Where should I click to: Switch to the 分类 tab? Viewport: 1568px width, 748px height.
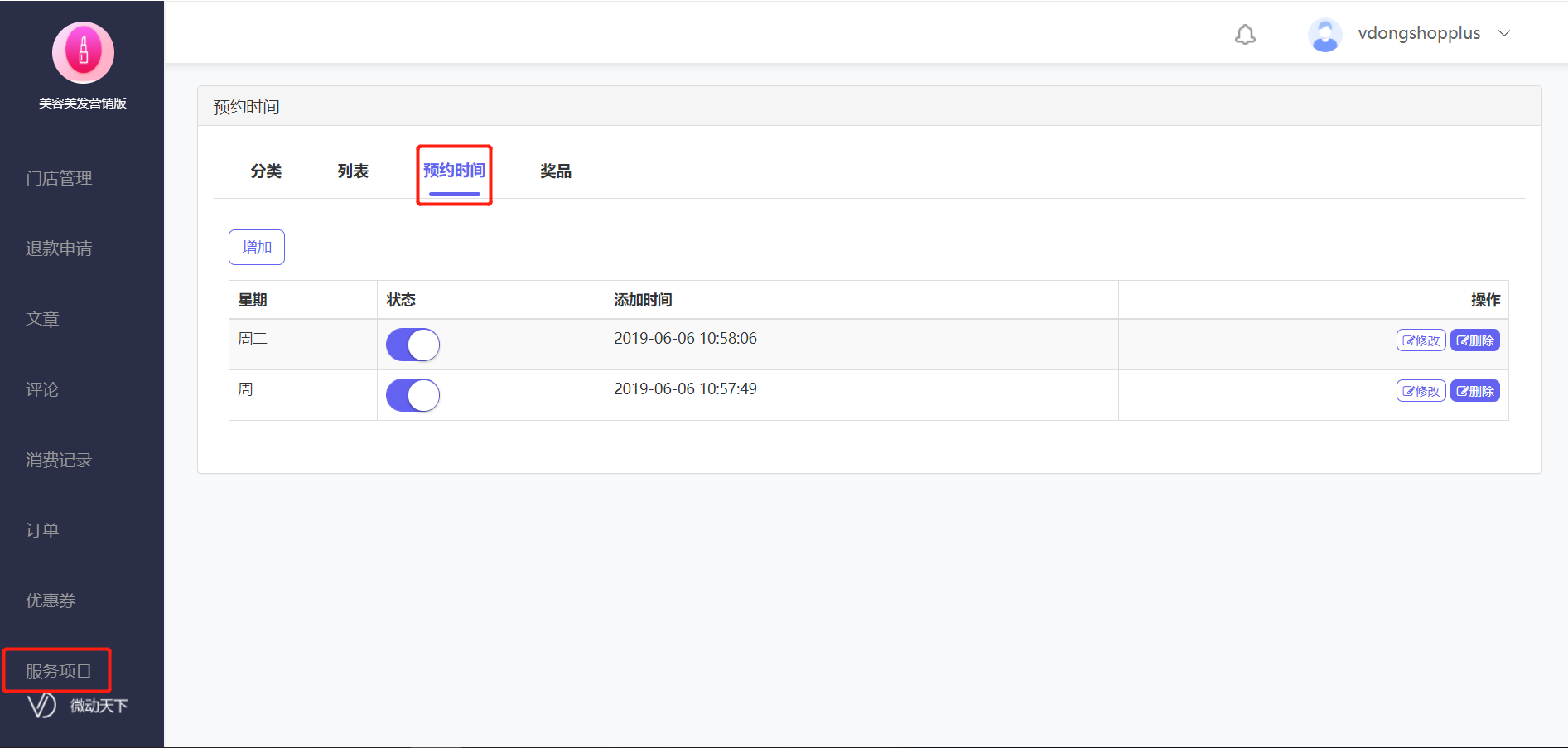[266, 171]
